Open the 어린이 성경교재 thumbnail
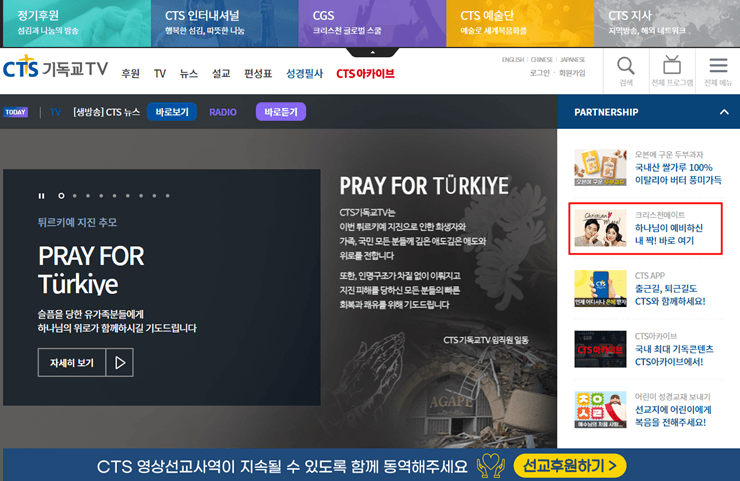This screenshot has width=740, height=481. click(x=600, y=409)
